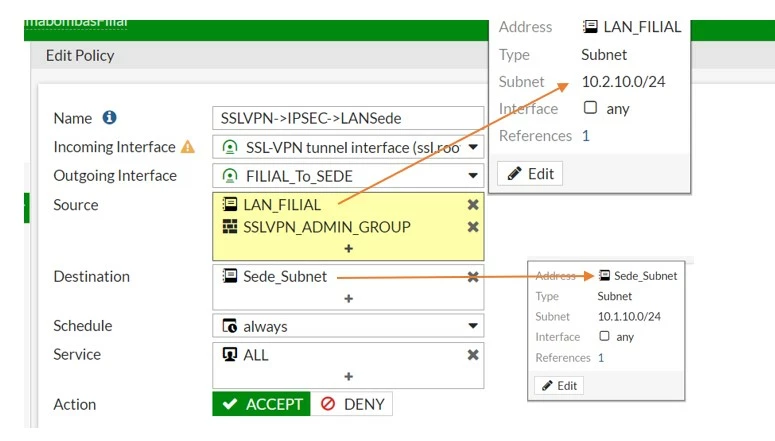Click the Edit Policy heading
Viewport: 775px width, 441px height.
coord(80,55)
